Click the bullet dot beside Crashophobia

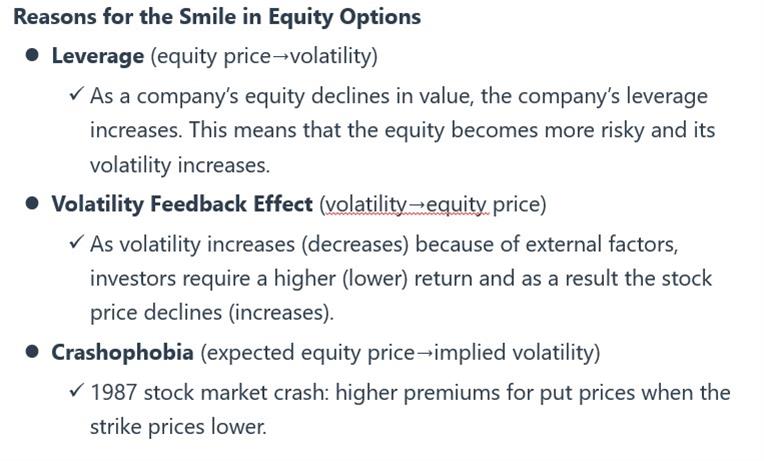pos(33,353)
